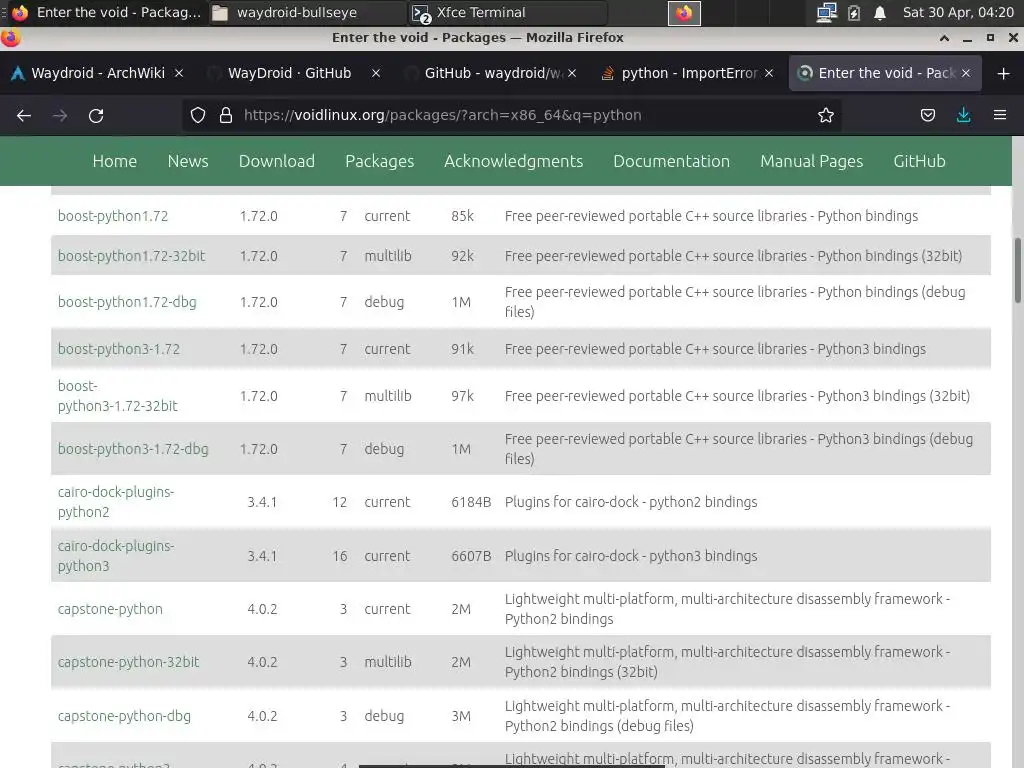The width and height of the screenshot is (1024, 768).
Task: Go back to the previous page
Action: coord(24,116)
